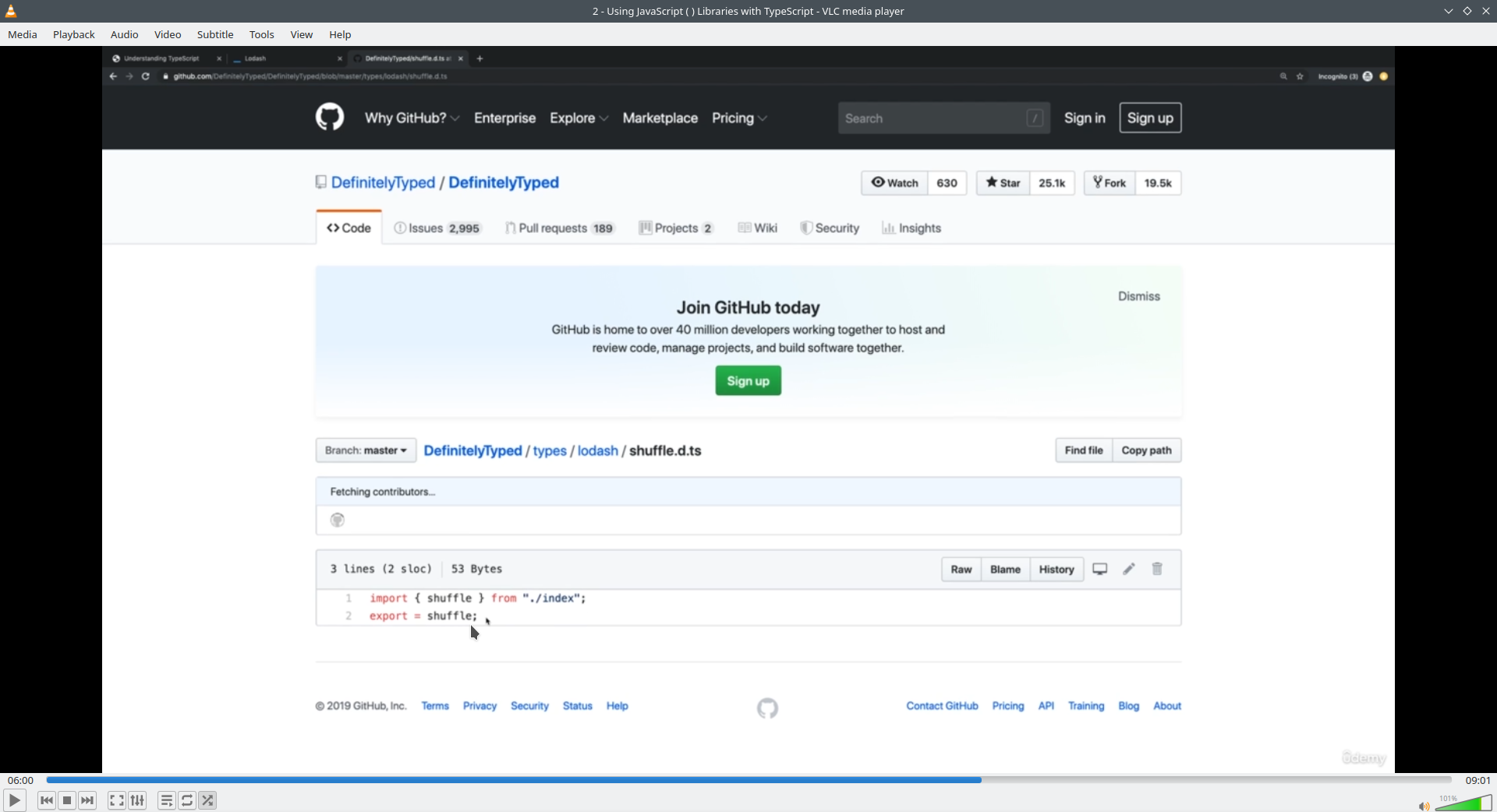Toggle fullscreen video mode
This screenshot has height=812, width=1497.
pyautogui.click(x=116, y=800)
